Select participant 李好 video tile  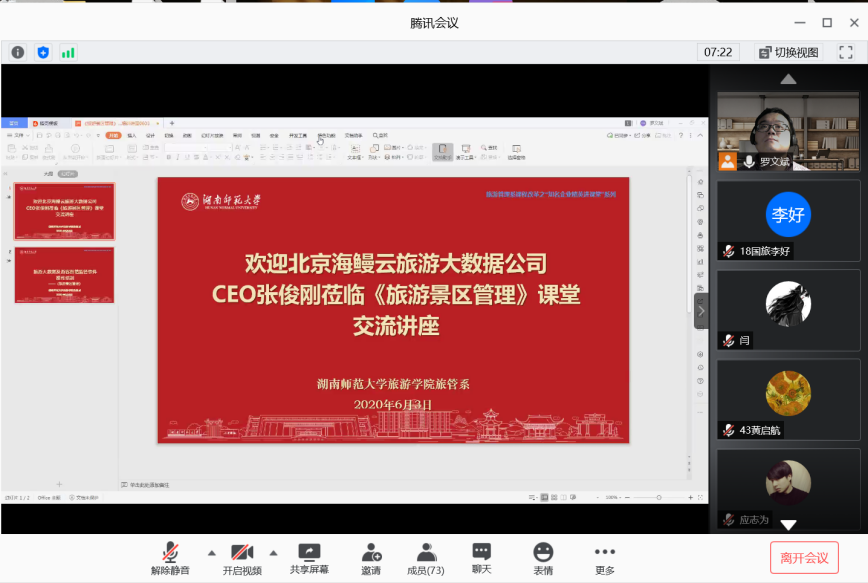pos(788,220)
